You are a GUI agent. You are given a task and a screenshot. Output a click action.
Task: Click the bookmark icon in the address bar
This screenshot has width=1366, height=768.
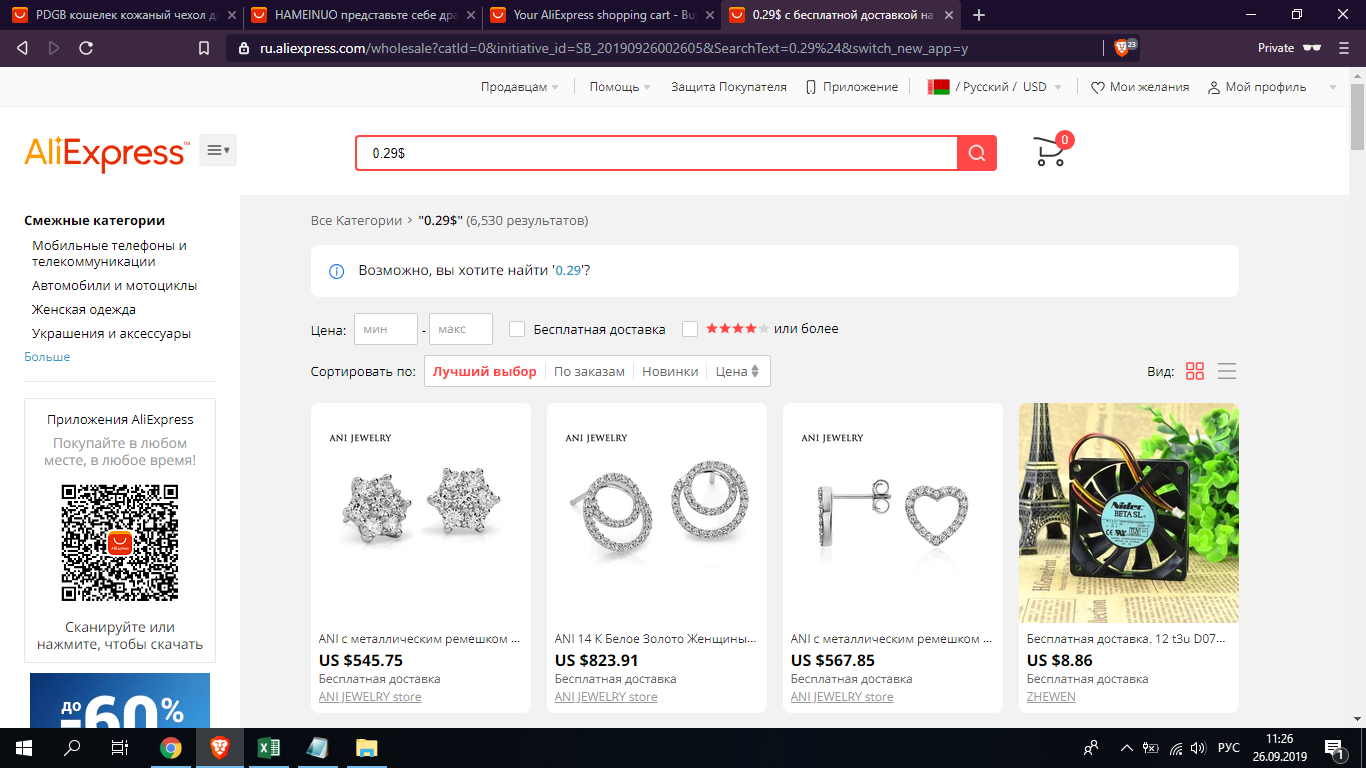click(x=204, y=48)
